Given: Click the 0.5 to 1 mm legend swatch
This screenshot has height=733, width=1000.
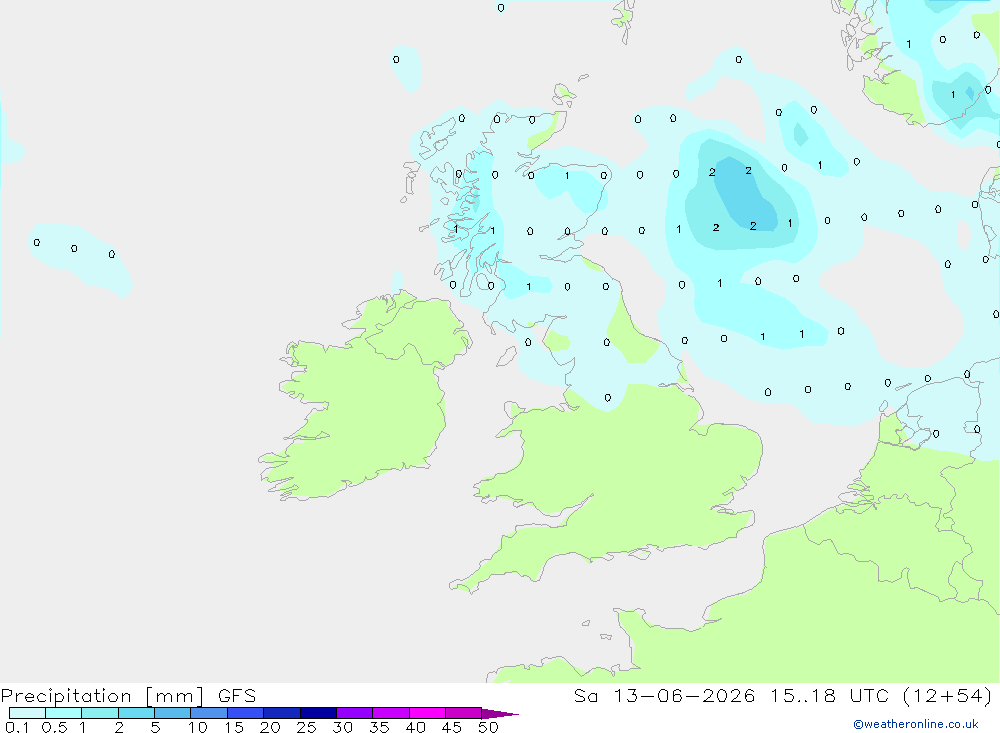Looking at the screenshot, I should pos(64,713).
